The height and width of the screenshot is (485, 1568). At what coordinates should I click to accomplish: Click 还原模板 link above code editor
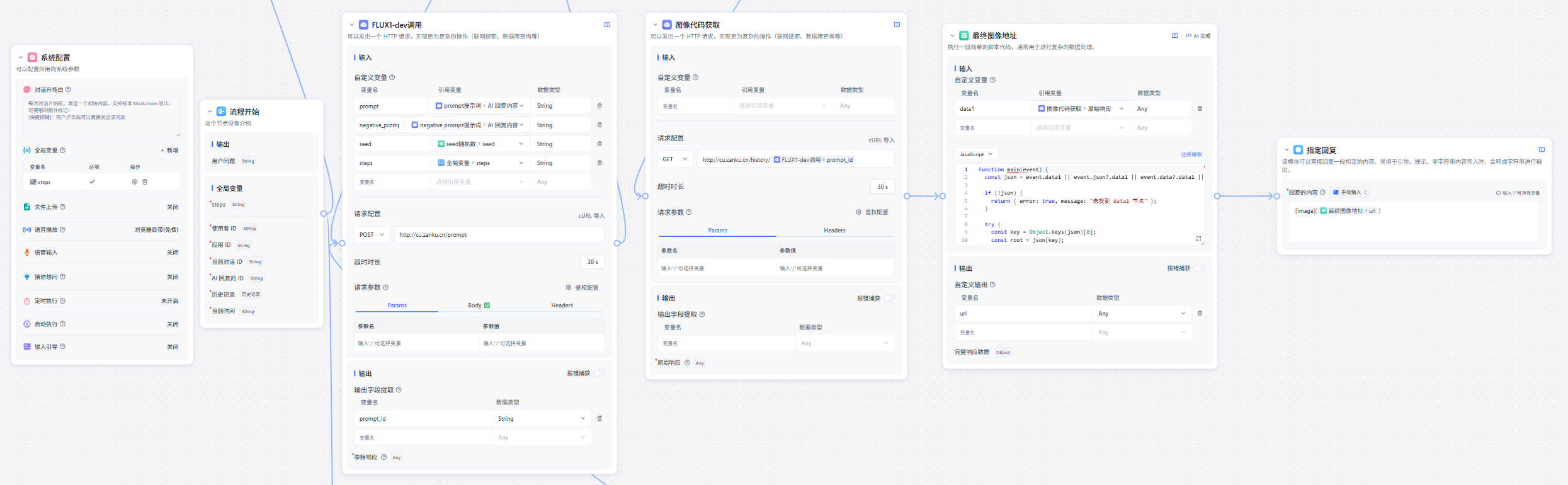pos(1191,154)
